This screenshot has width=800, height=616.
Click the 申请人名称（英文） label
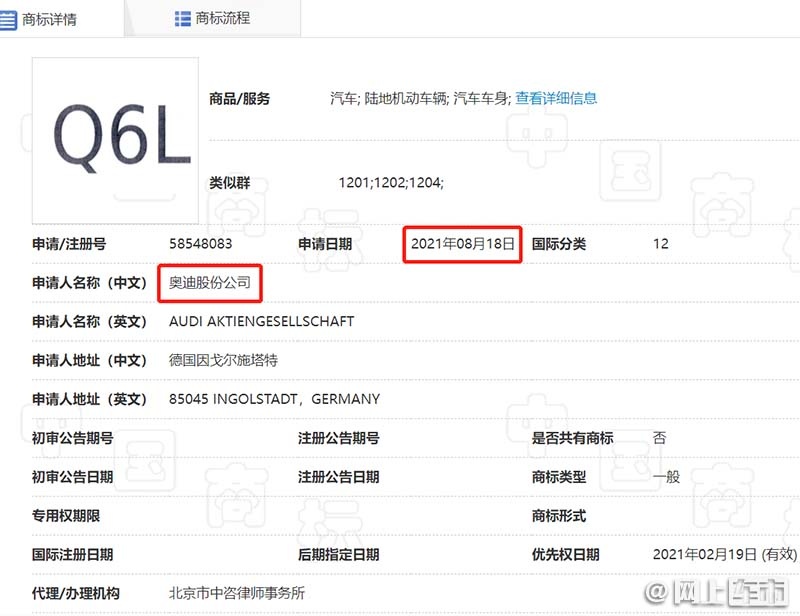point(90,322)
